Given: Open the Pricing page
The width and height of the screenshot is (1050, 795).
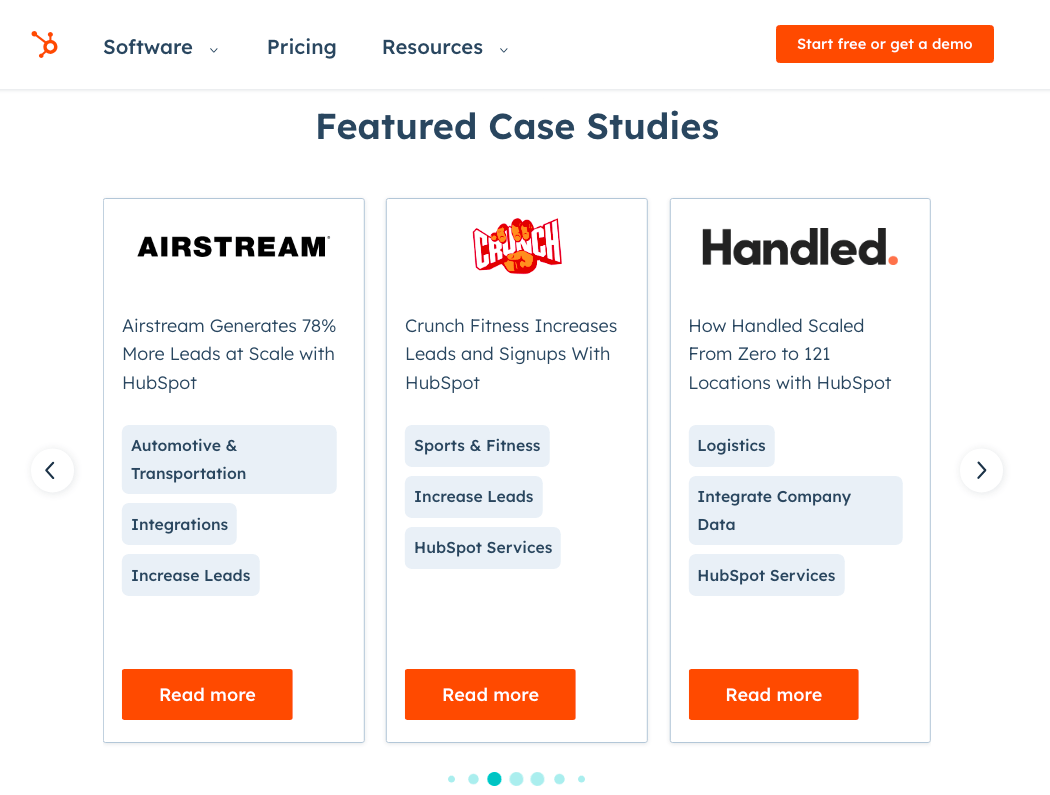Looking at the screenshot, I should click(301, 47).
